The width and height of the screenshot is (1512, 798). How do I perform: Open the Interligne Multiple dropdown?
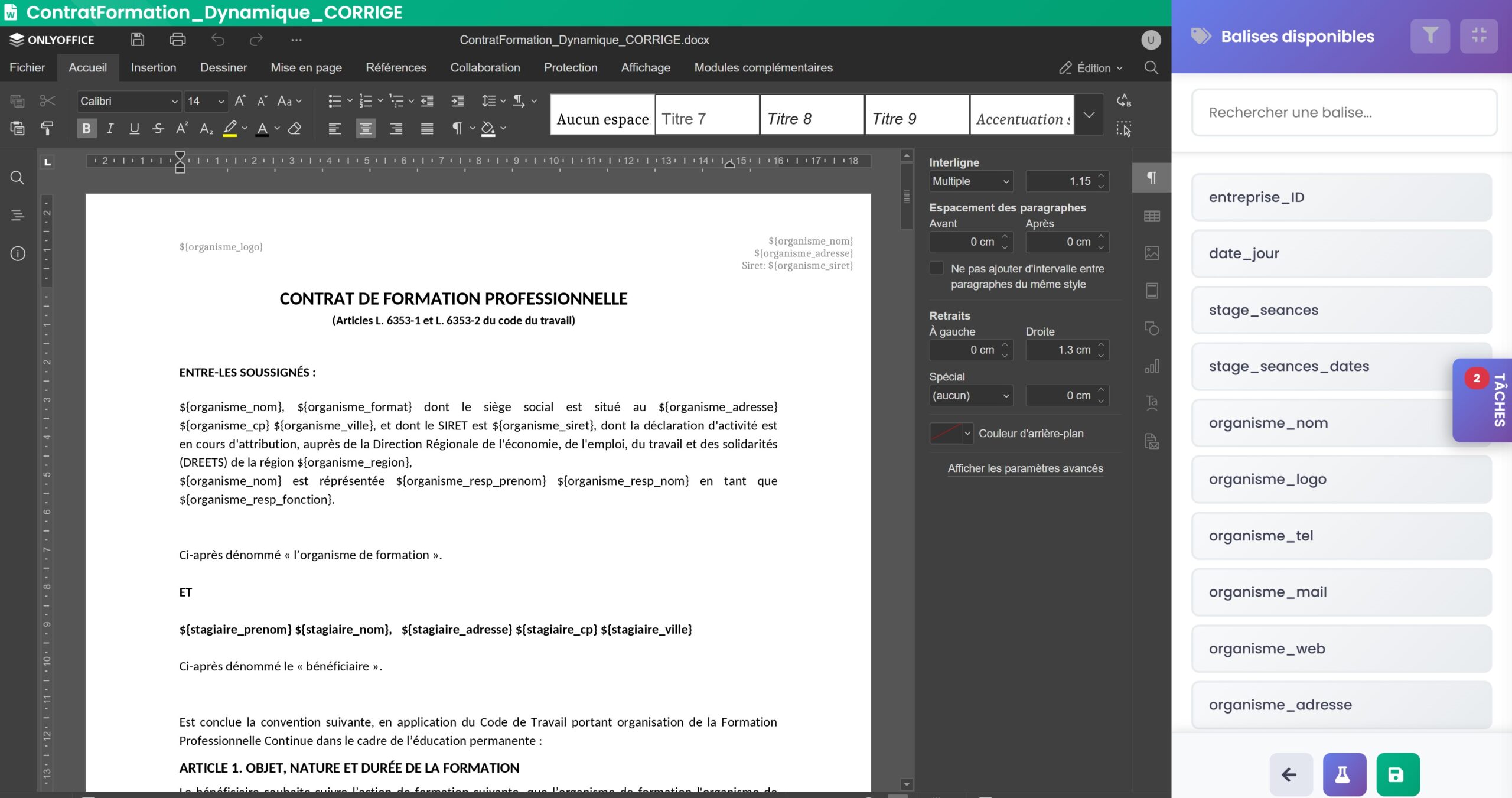coord(970,181)
